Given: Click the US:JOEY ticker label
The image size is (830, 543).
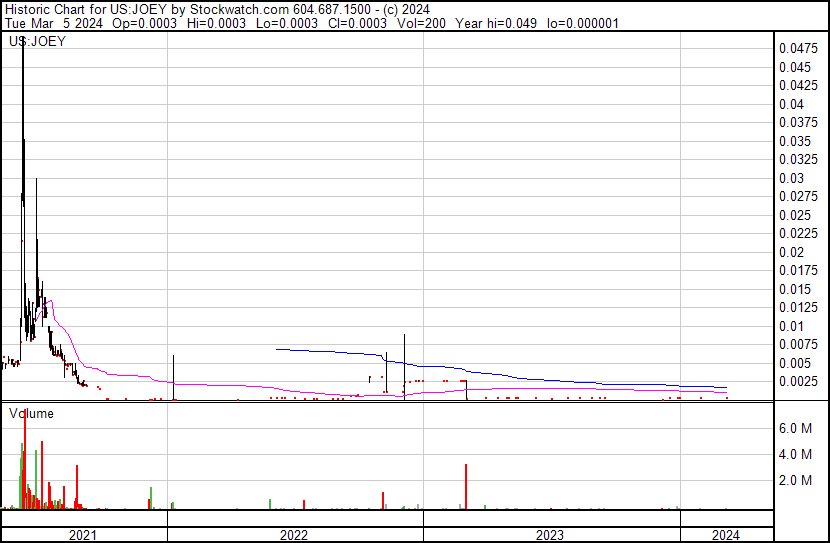Looking at the screenshot, I should (x=37, y=42).
